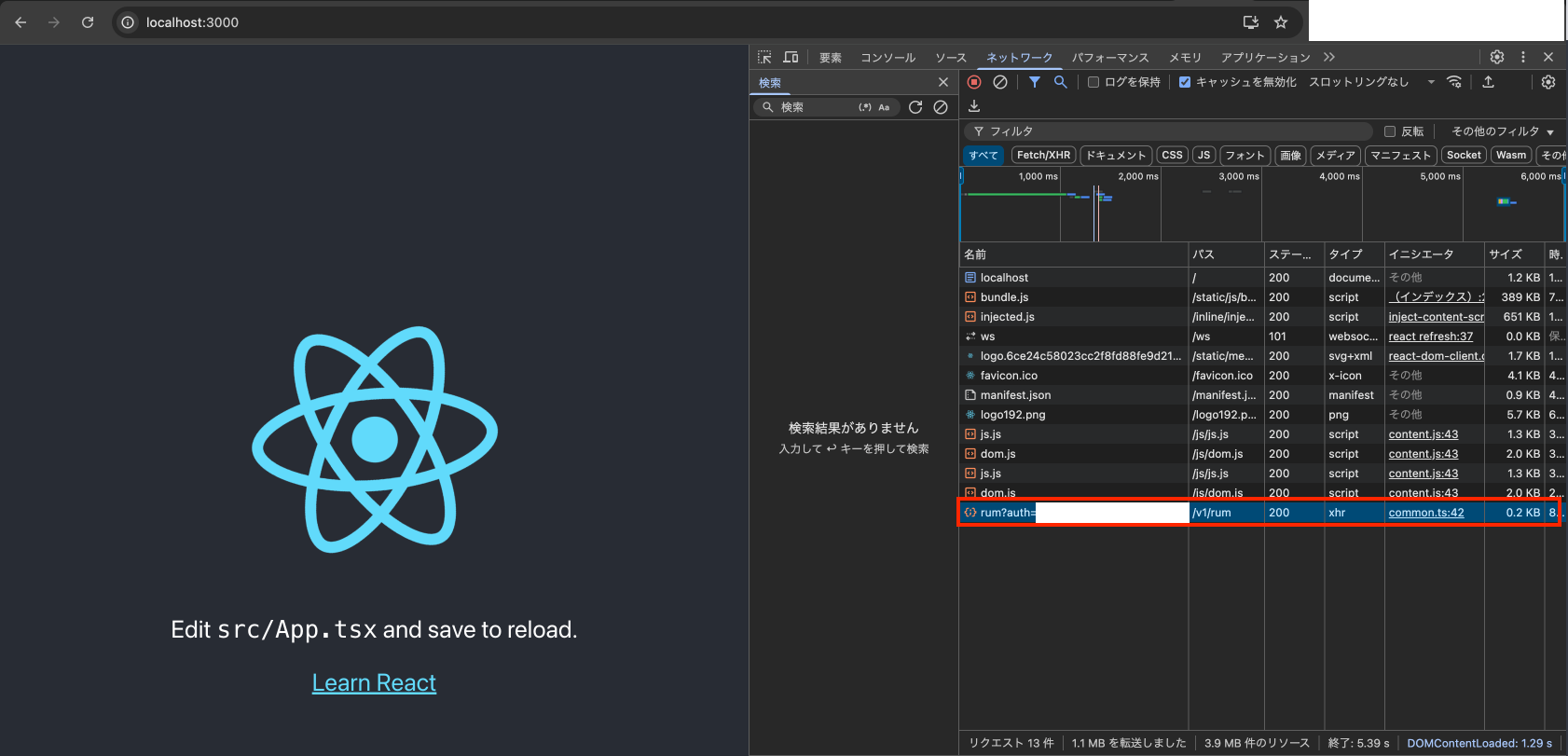This screenshot has width=1568, height=756.
Task: View site information icon
Action: point(129,22)
